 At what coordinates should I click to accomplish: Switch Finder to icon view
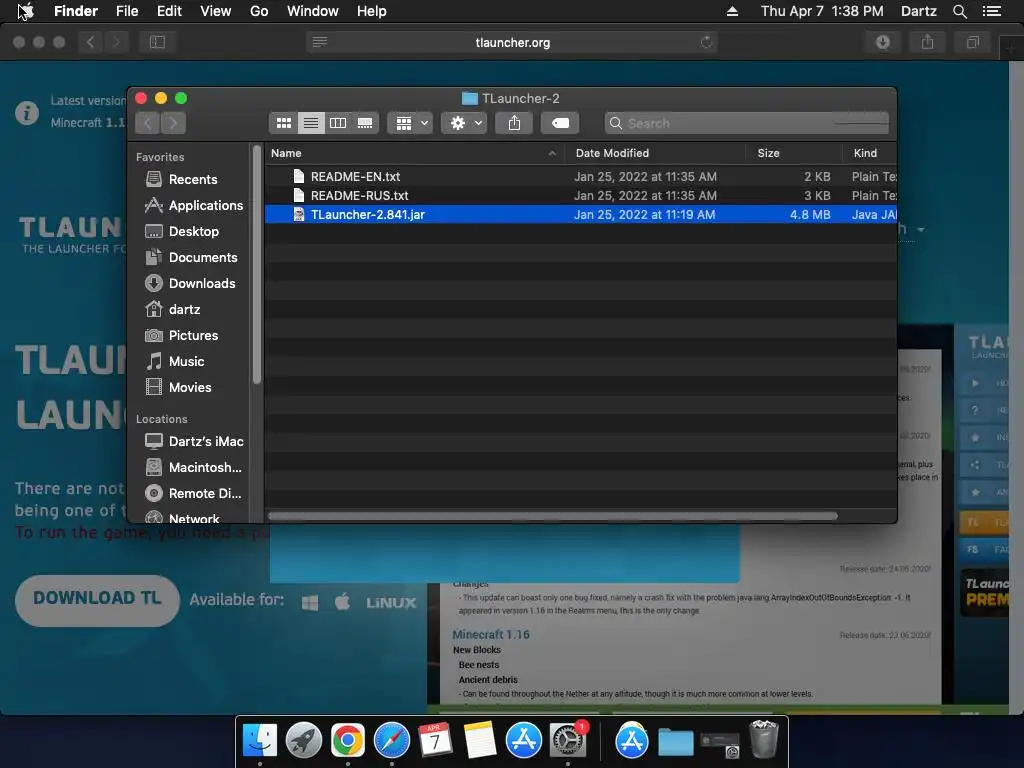tap(283, 123)
